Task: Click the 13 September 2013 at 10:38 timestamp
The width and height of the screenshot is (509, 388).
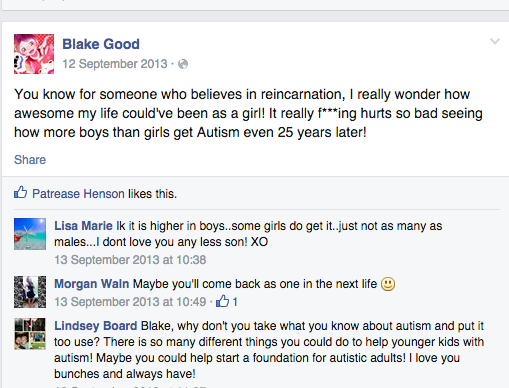Action: (130, 260)
